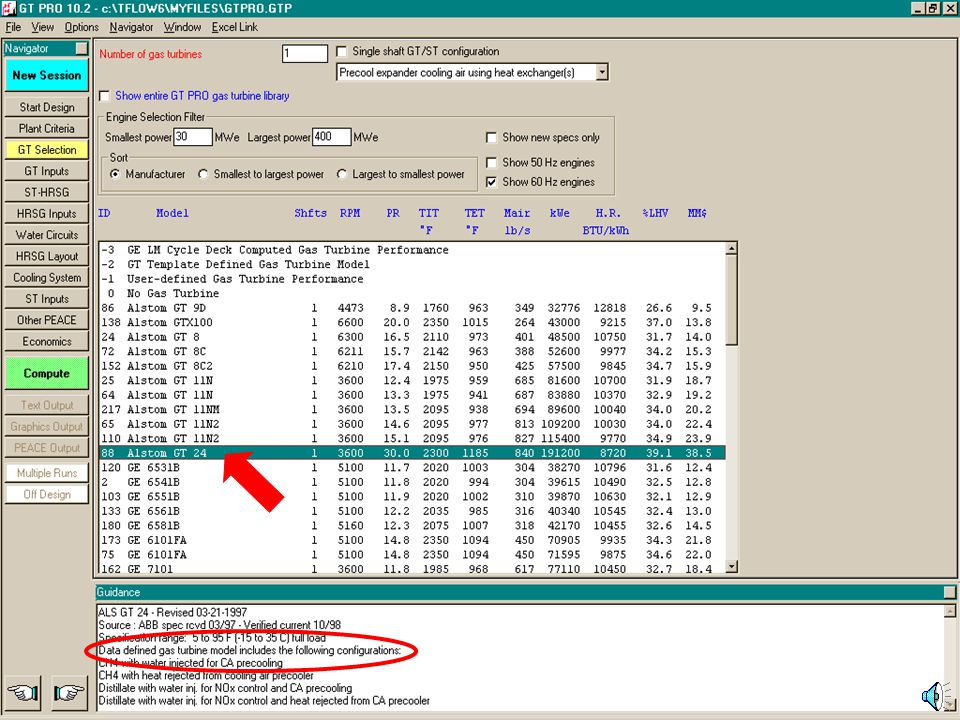Uncheck Show 60 Hz engines
The image size is (960, 720).
click(491, 182)
